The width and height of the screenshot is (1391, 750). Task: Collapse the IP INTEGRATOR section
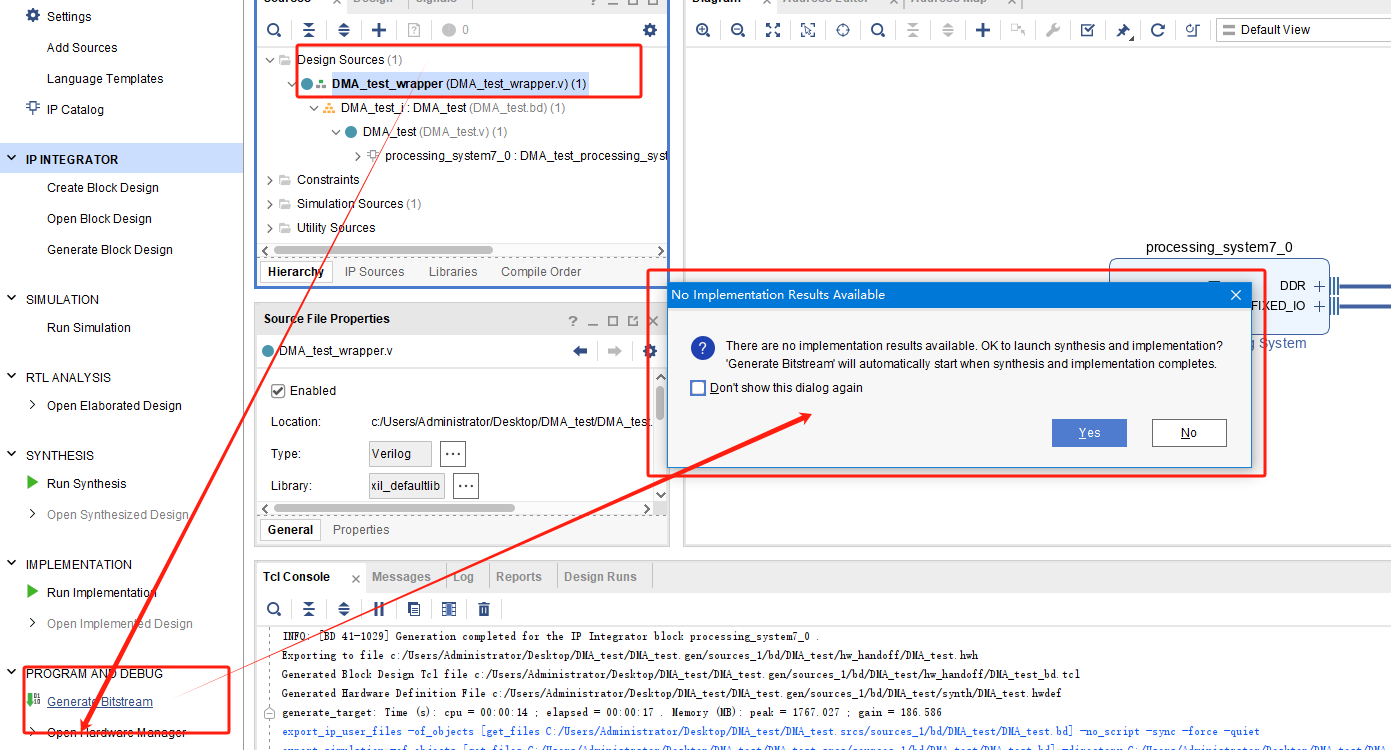[x=13, y=159]
